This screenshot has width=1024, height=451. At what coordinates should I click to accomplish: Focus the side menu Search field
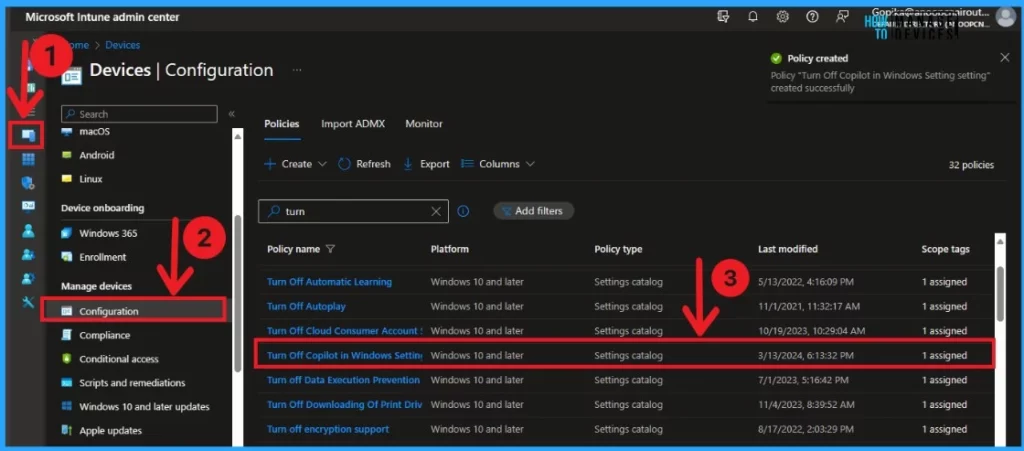click(139, 114)
